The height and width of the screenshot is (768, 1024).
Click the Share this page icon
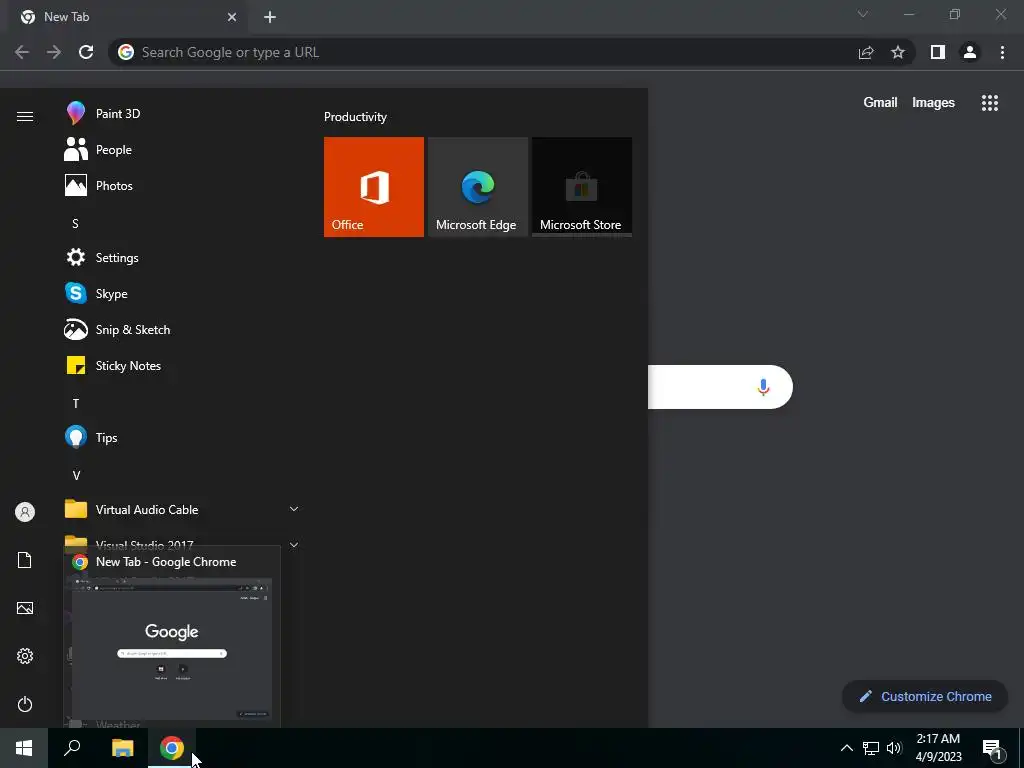point(866,52)
